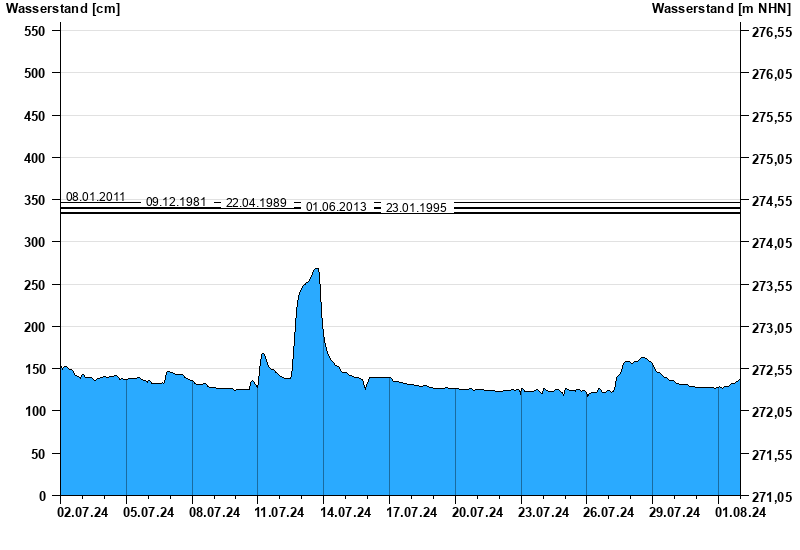Click the 271,05 value on right axis
The width and height of the screenshot is (800, 550).
click(x=771, y=496)
